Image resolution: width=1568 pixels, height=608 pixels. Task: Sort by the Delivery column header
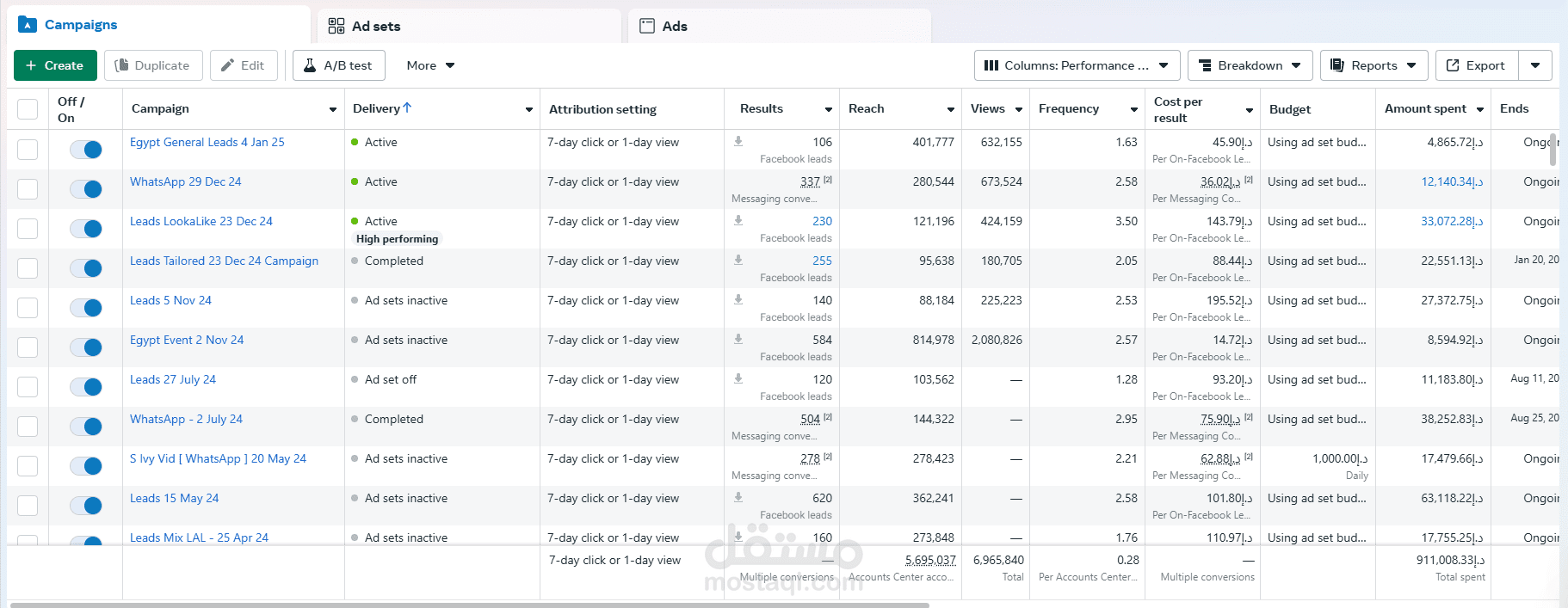[x=376, y=108]
